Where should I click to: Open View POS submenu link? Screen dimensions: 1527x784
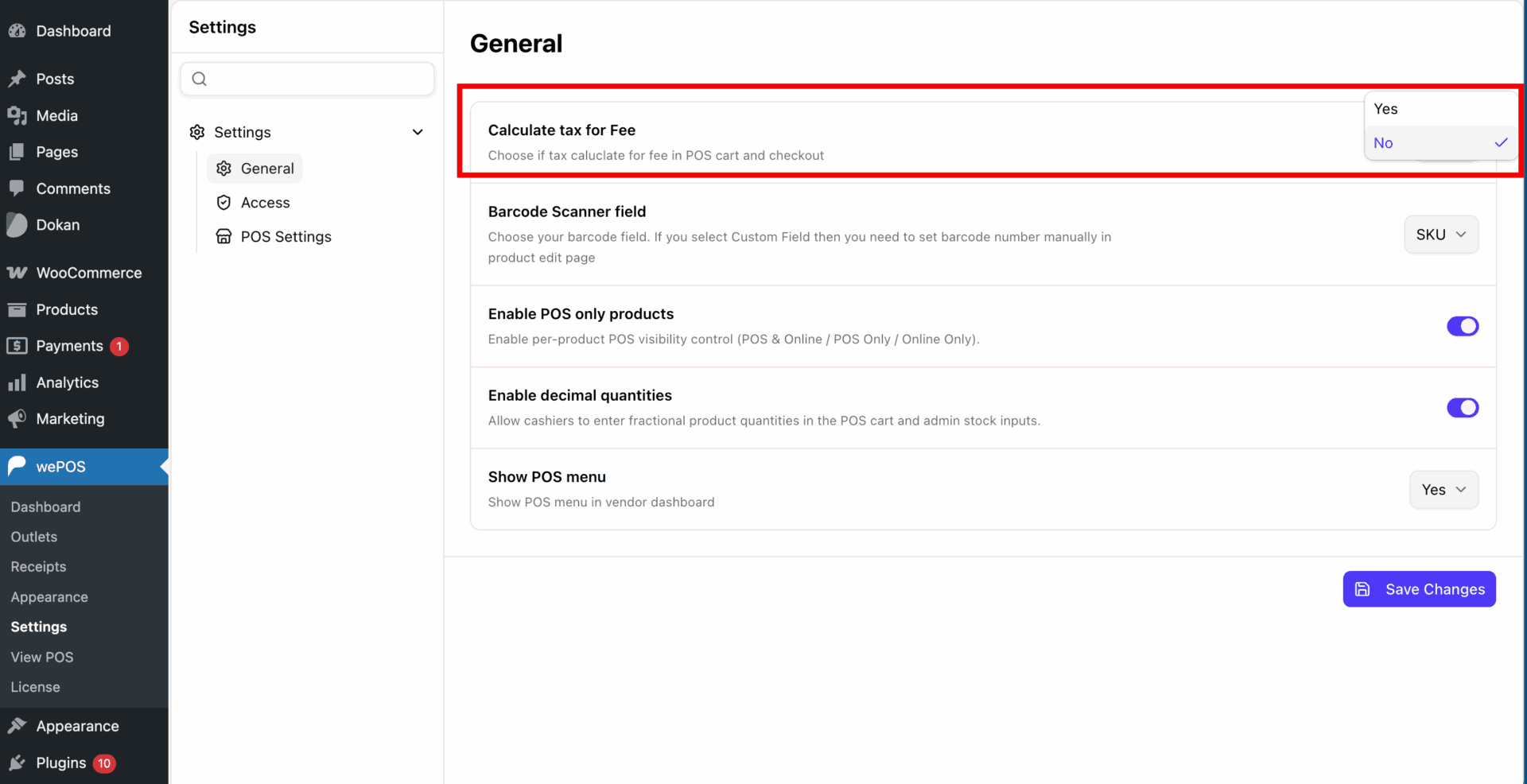pyautogui.click(x=42, y=657)
